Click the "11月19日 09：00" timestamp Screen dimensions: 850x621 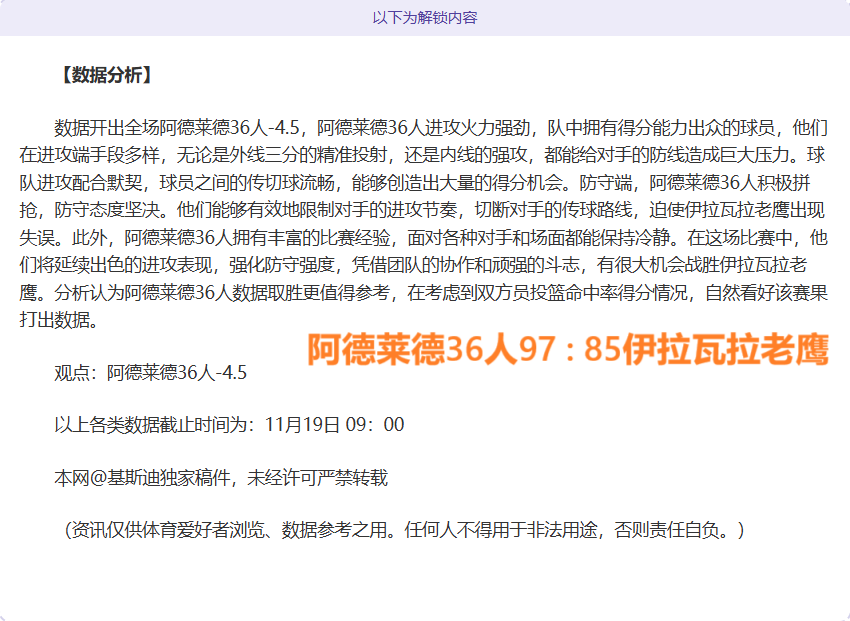point(335,425)
